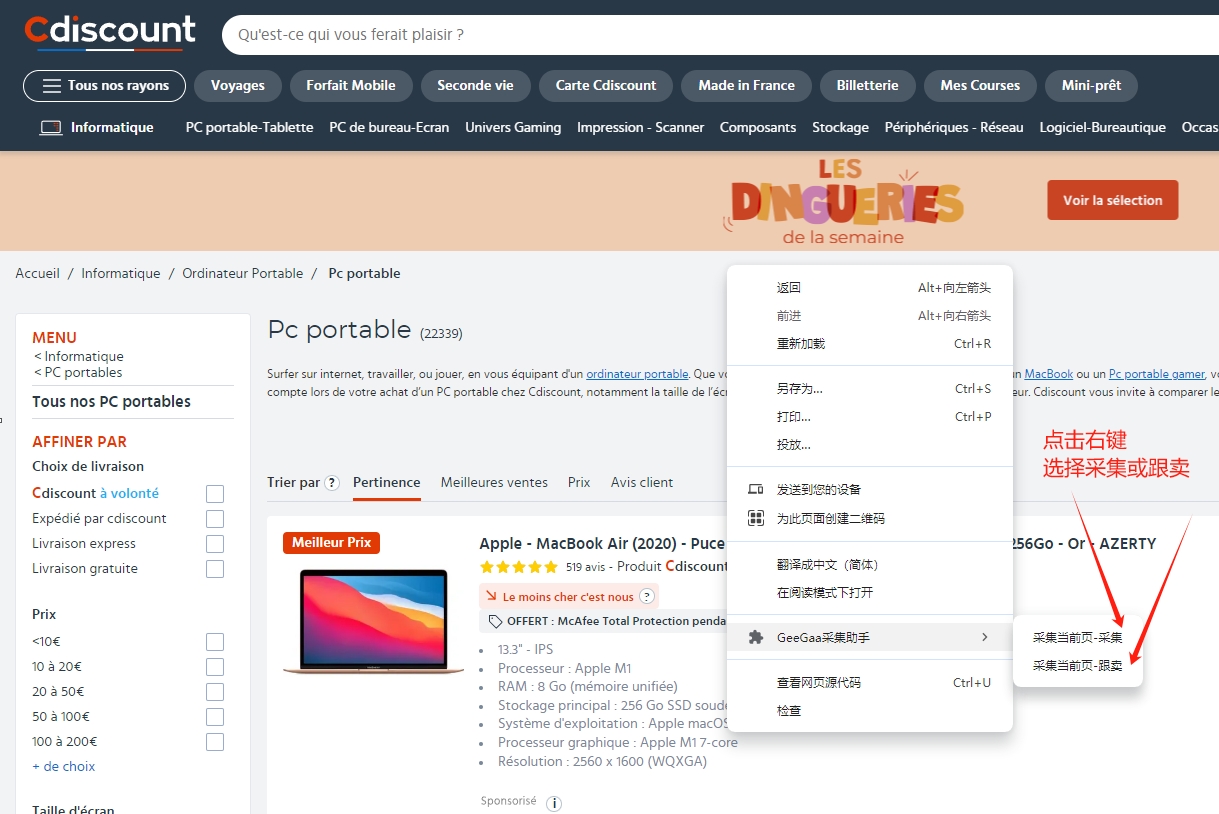1219x814 pixels.
Task: Switch to the Meilleures ventes sort tab
Action: [x=494, y=483]
